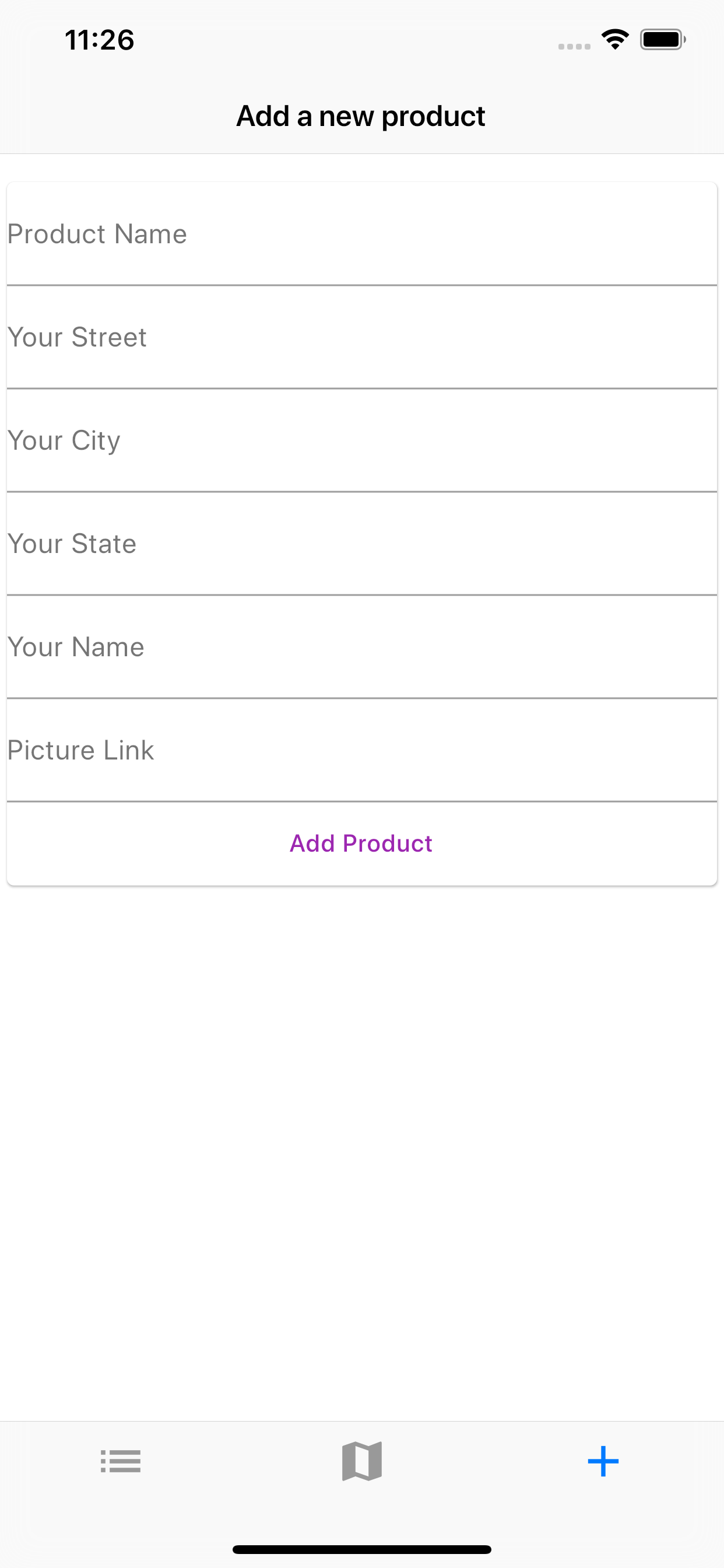Tap the cellular signal dots icon
Image resolution: width=724 pixels, height=1568 pixels.
574,46
